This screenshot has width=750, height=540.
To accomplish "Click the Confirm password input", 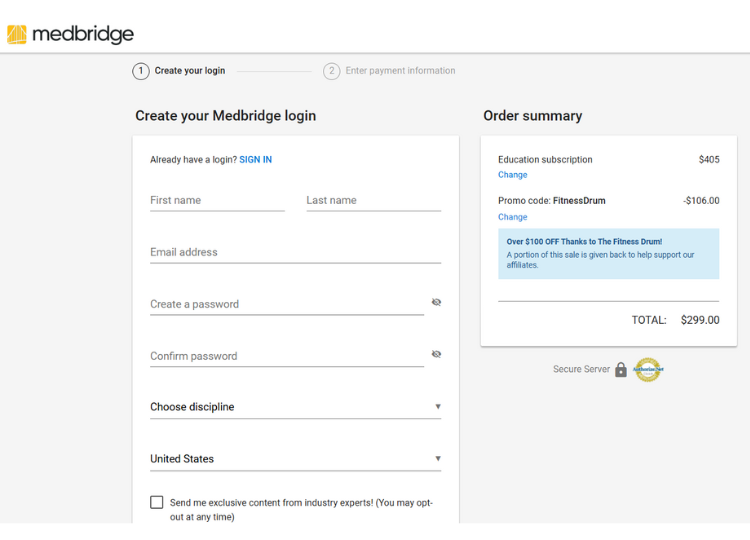I will [285, 356].
